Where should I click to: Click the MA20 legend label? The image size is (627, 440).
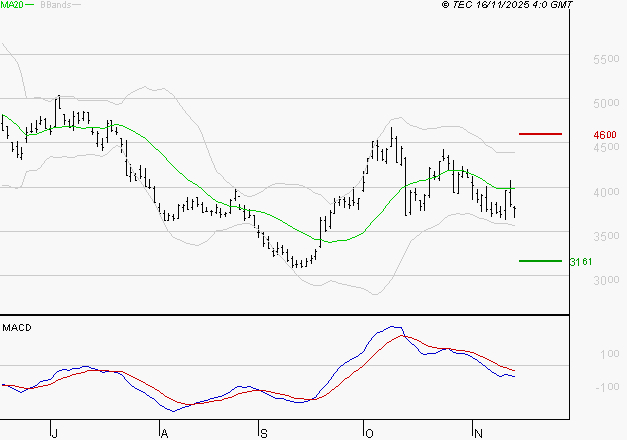pos(12,5)
